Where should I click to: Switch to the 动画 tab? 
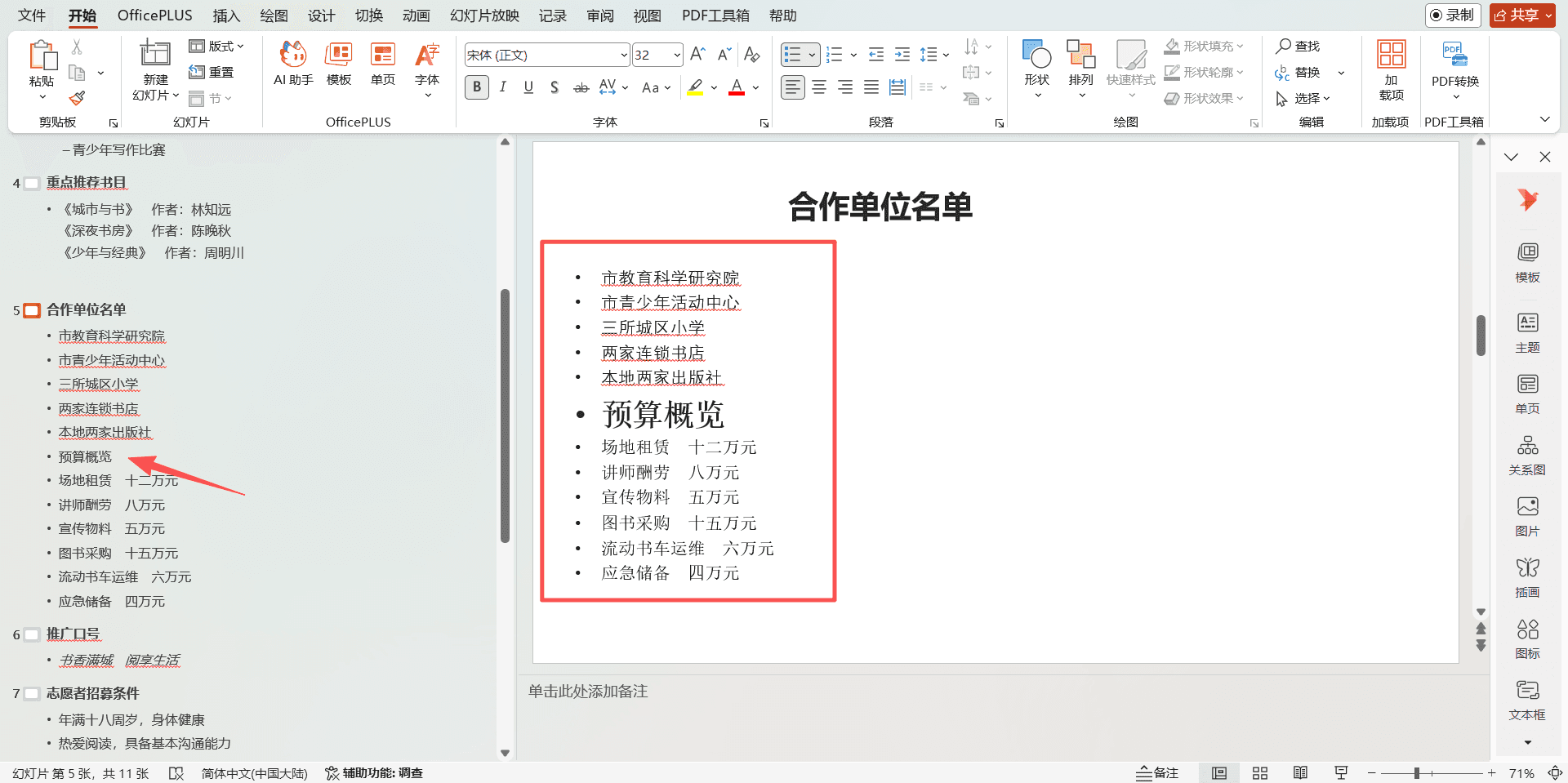pos(416,16)
